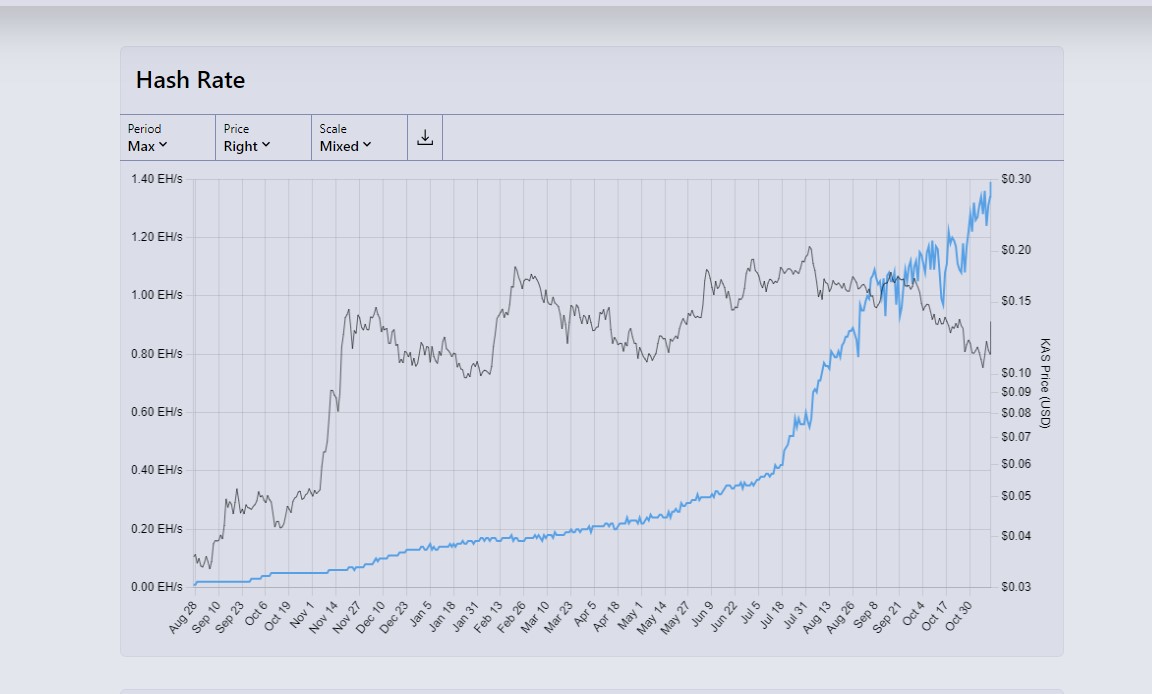Open the Period dropdown set to Max
Image resolution: width=1152 pixels, height=694 pixels.
coord(147,146)
